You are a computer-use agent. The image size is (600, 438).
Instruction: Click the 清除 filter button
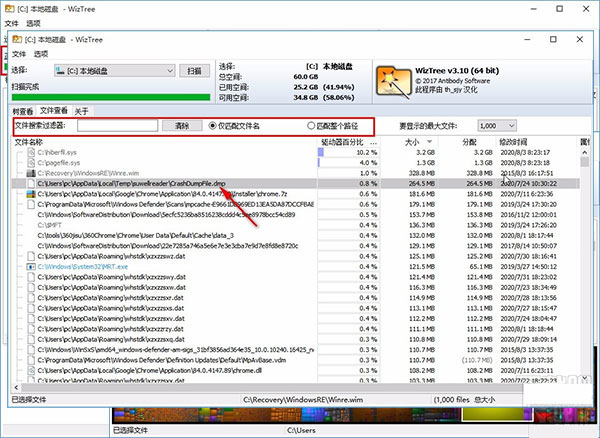(182, 125)
